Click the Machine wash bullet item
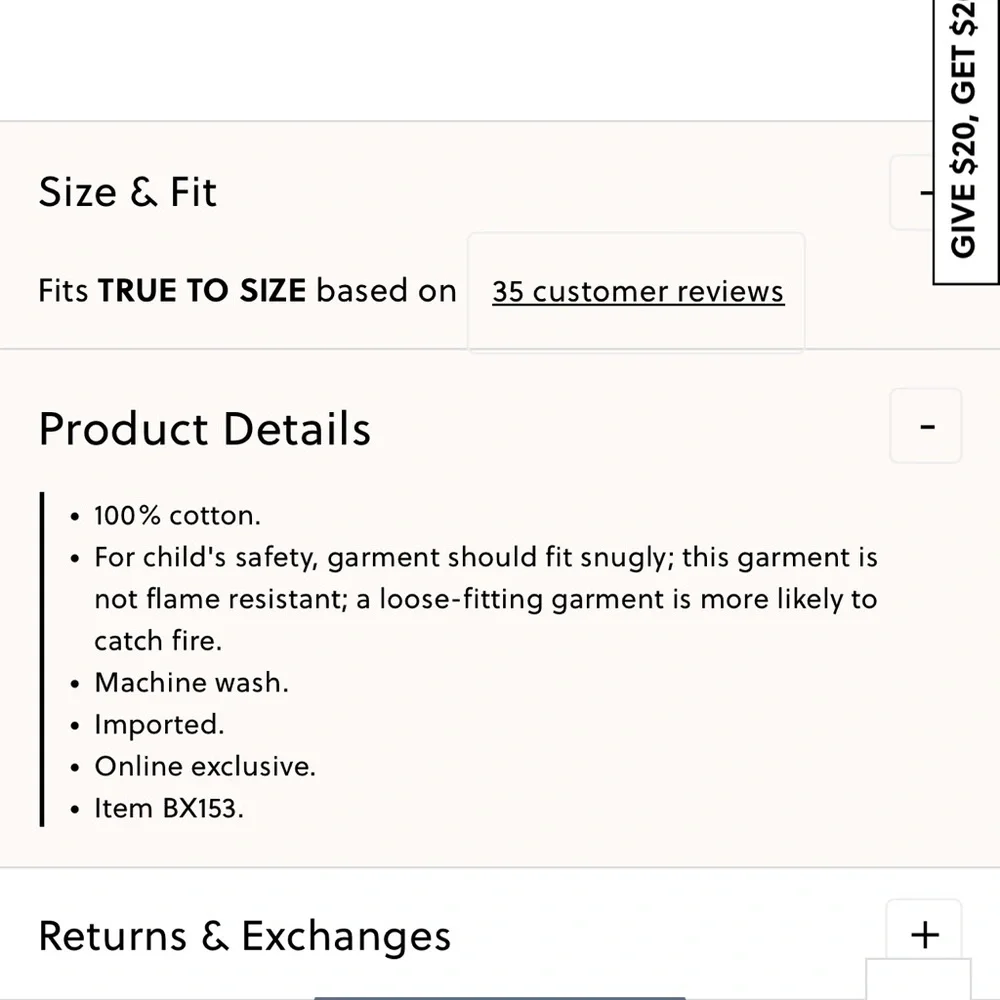This screenshot has height=1000, width=1000. pos(191,682)
